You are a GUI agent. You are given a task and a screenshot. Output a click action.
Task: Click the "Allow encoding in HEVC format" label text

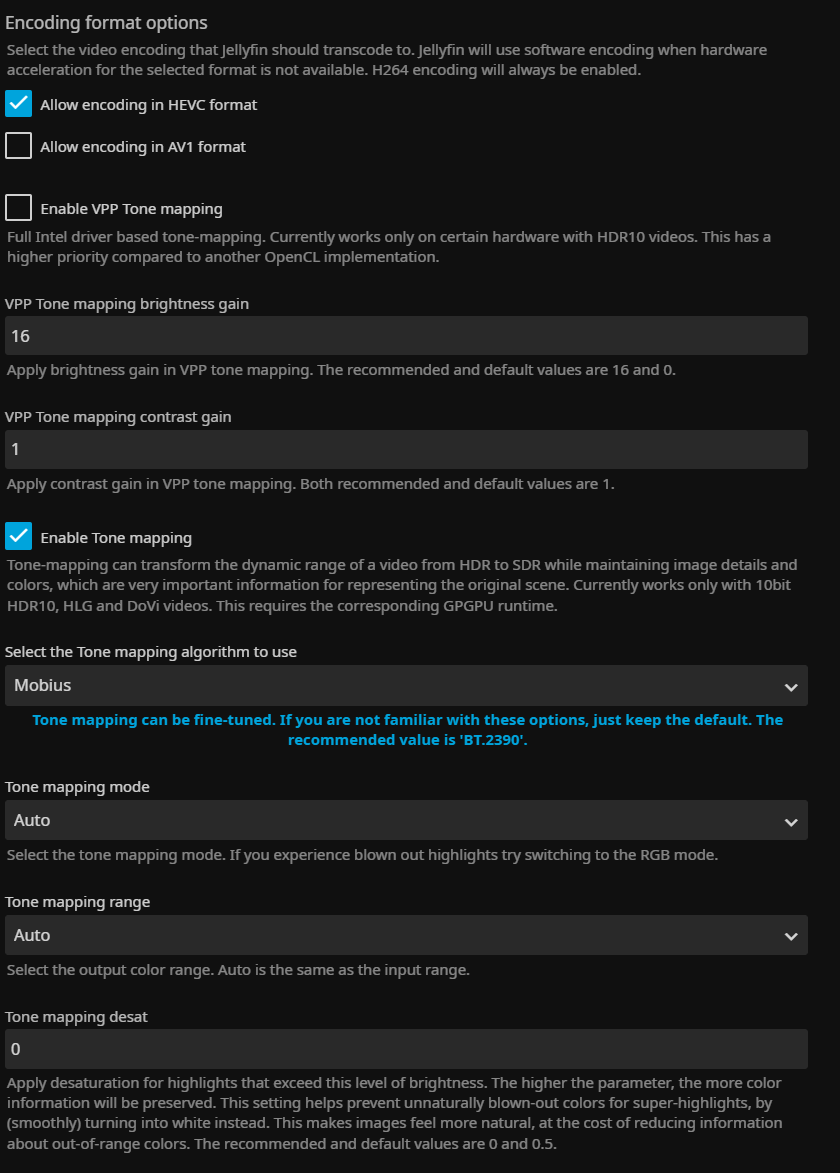pyautogui.click(x=149, y=105)
